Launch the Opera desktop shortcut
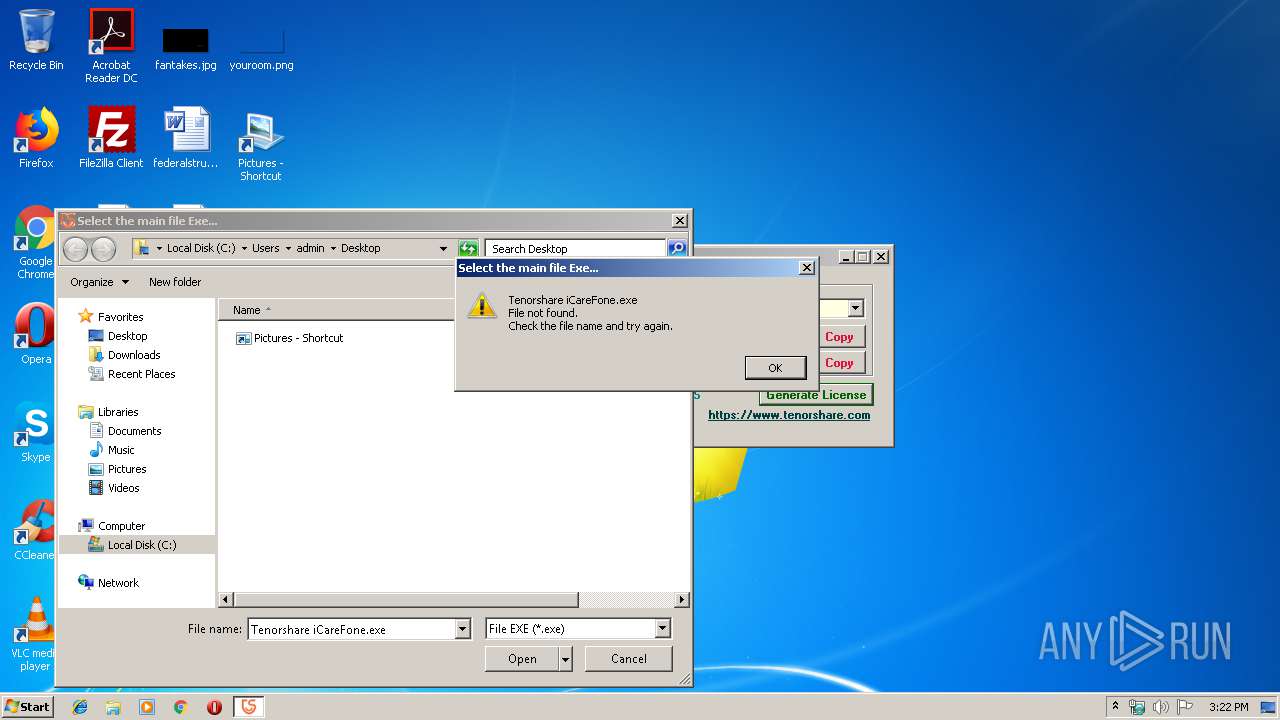Screen dimensions: 1280x720 (35, 334)
